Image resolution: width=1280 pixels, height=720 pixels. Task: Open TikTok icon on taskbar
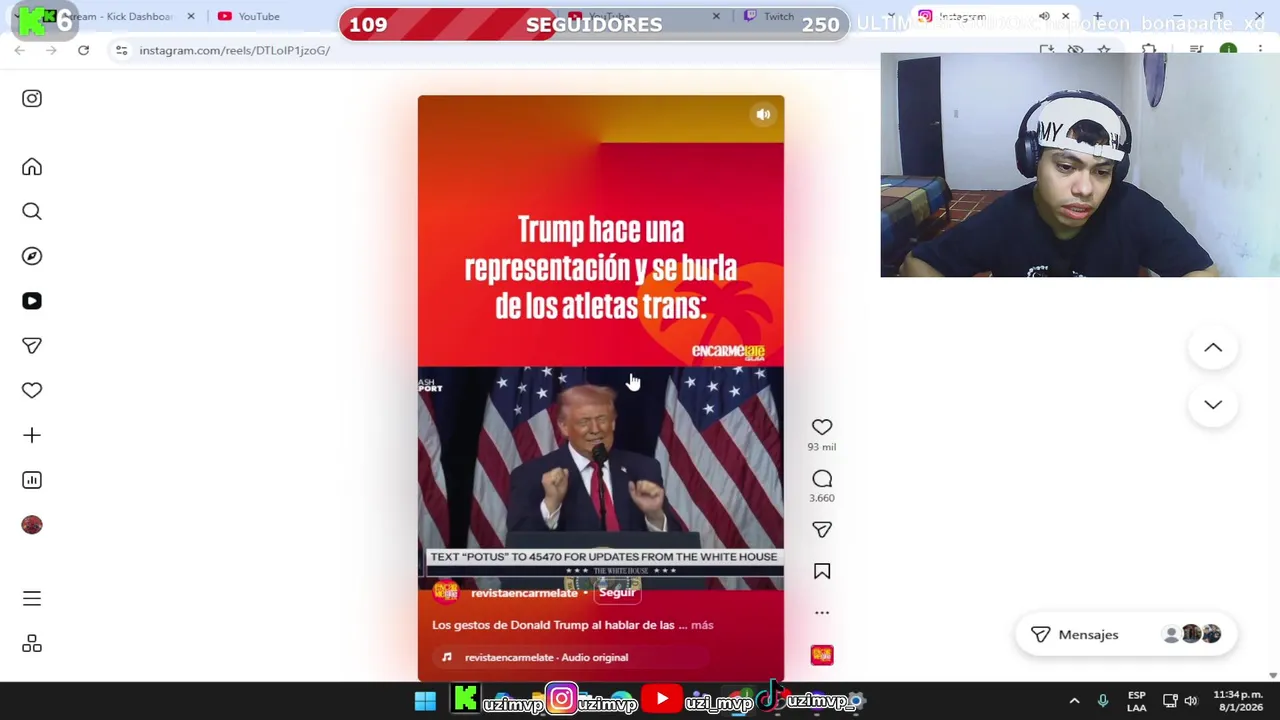tap(770, 698)
